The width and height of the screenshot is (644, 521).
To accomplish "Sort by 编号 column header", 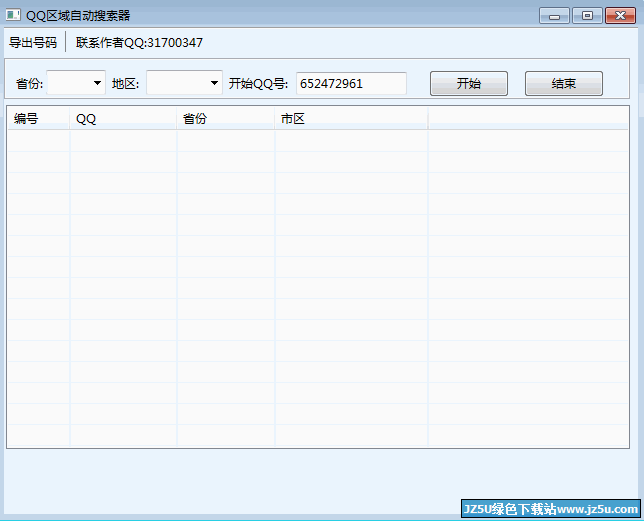I will pos(39,119).
